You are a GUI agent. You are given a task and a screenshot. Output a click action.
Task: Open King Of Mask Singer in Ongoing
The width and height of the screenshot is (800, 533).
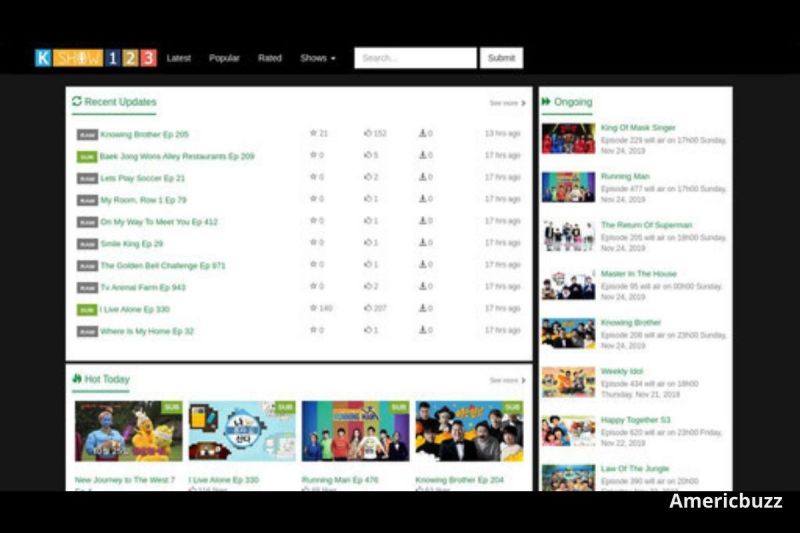[x=638, y=128]
